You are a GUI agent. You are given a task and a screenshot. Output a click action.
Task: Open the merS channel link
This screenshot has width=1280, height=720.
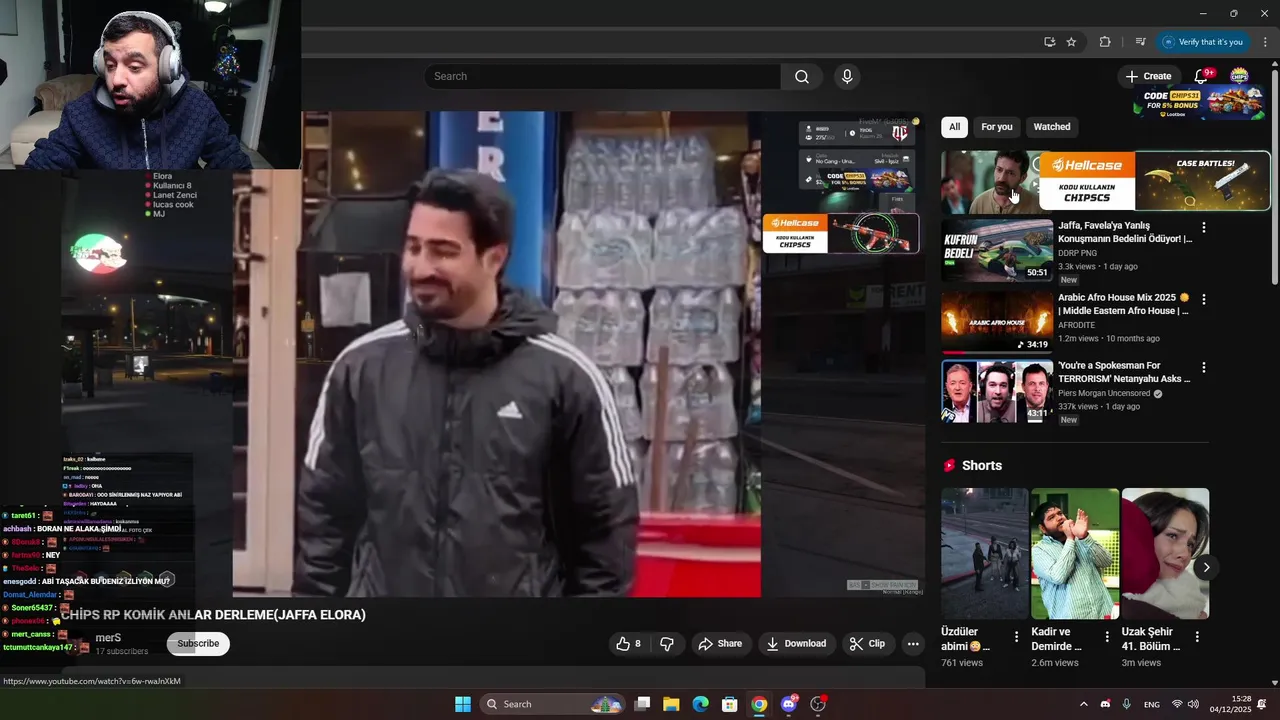pyautogui.click(x=108, y=638)
